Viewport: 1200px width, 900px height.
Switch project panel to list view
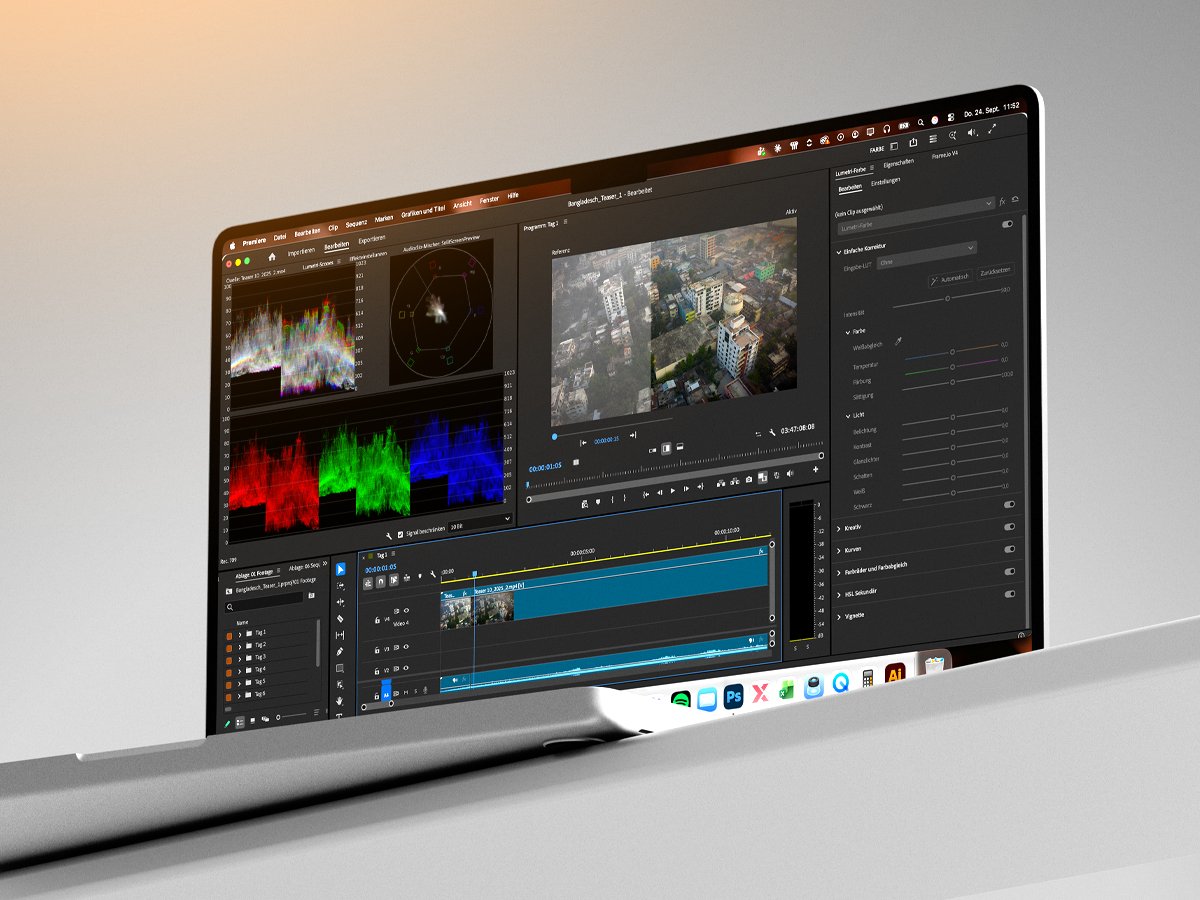tap(240, 722)
